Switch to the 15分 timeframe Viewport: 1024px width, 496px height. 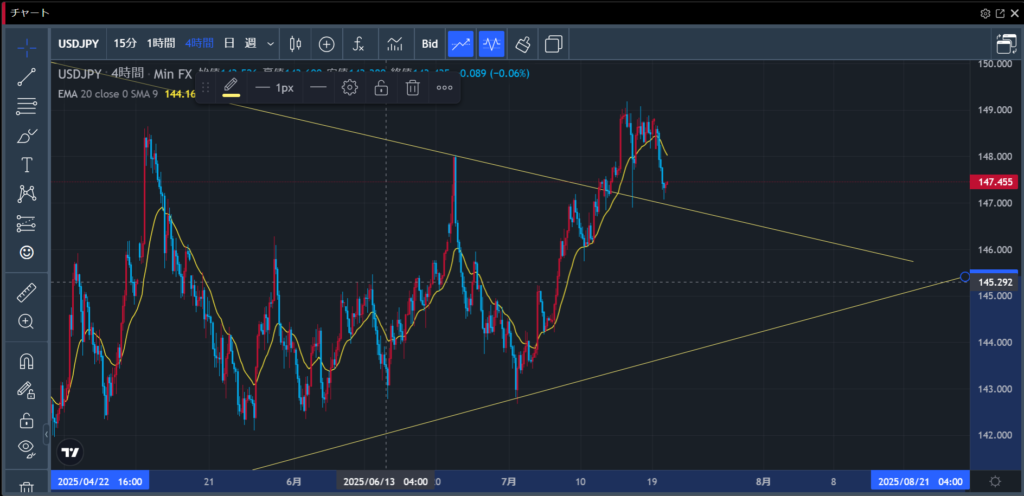[x=125, y=44]
